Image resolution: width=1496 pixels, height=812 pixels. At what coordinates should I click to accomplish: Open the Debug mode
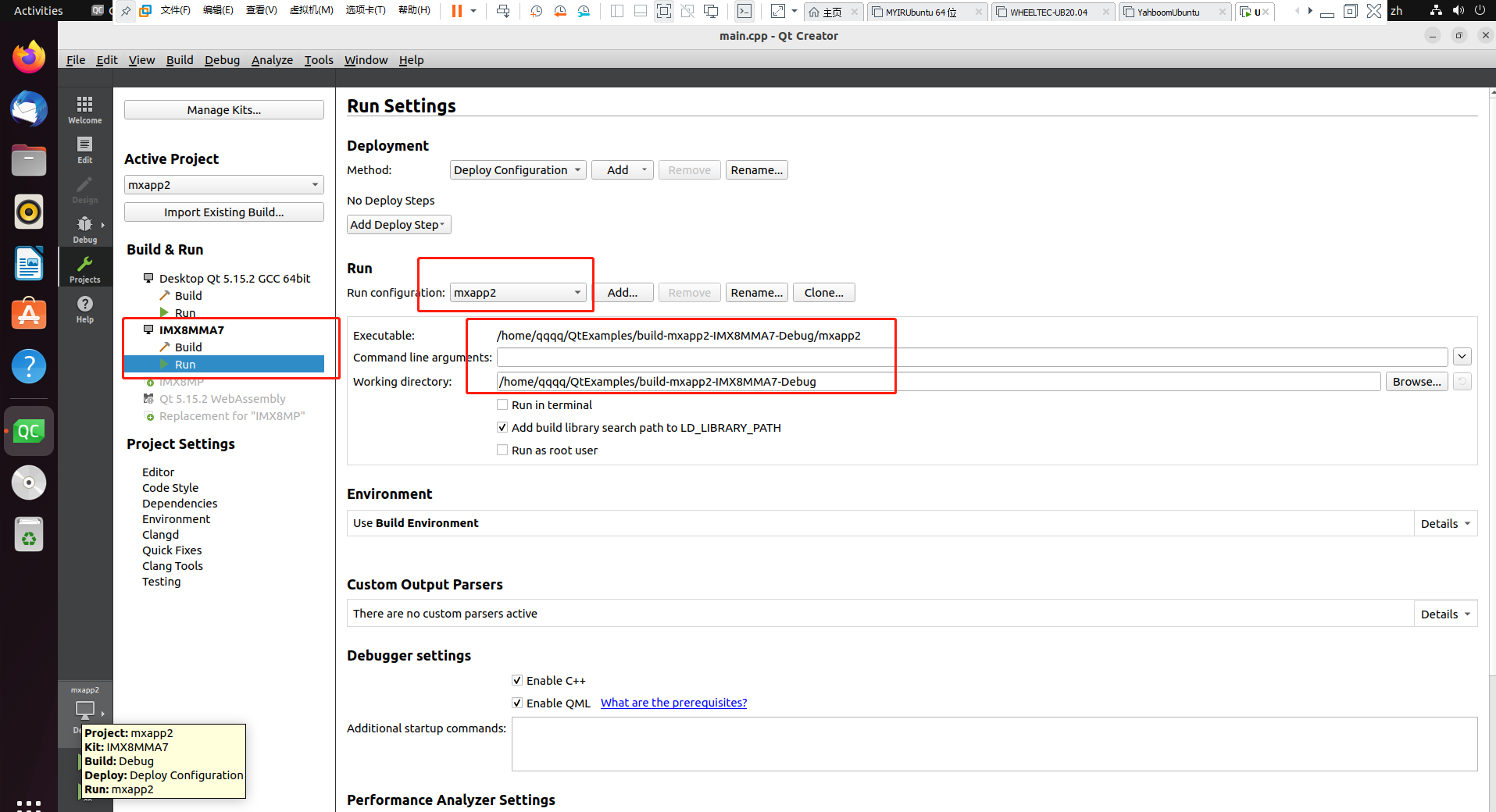[x=84, y=230]
